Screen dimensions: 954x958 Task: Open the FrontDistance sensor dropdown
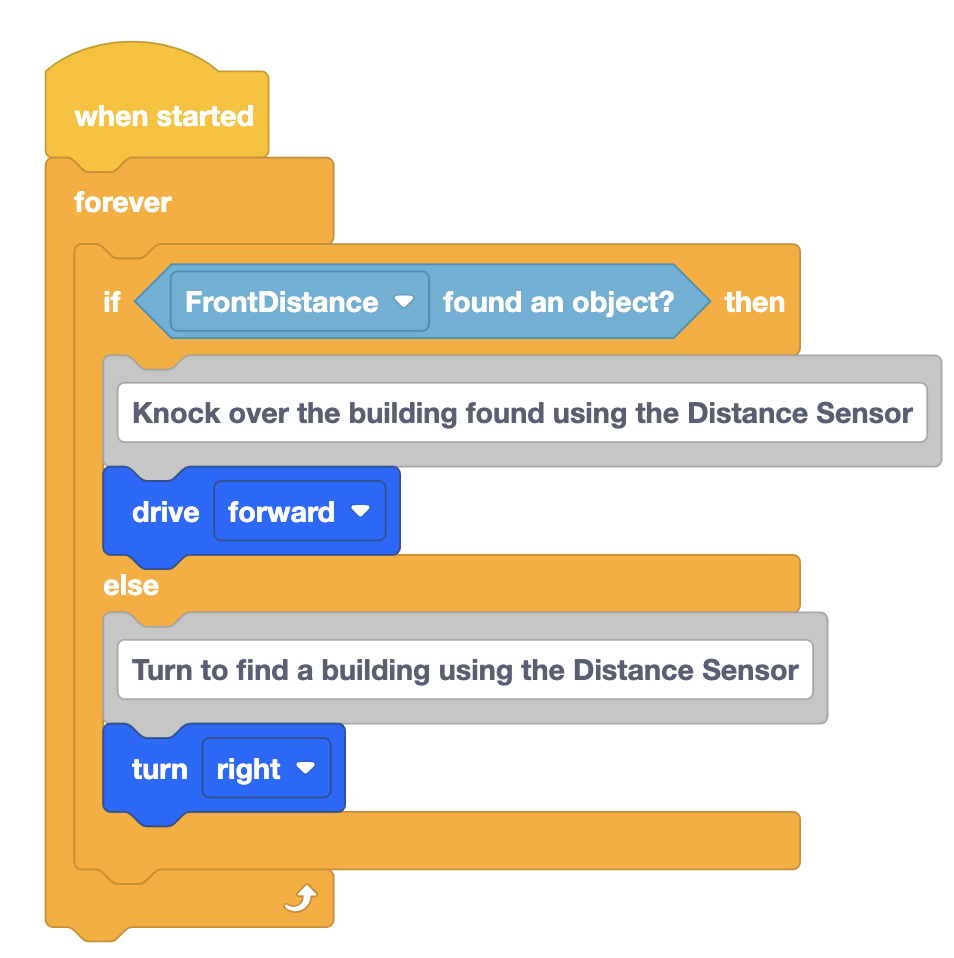tap(299, 302)
